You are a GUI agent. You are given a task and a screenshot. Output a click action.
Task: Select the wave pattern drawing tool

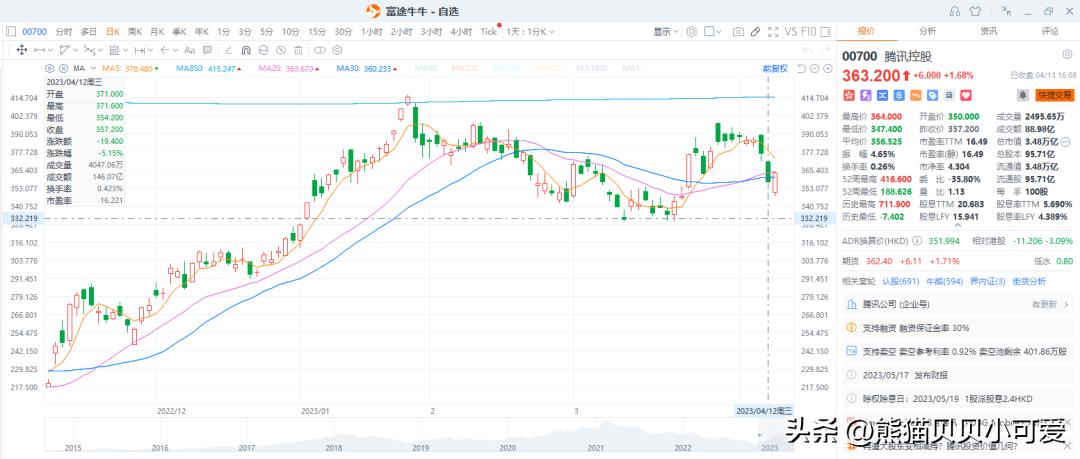[90, 50]
